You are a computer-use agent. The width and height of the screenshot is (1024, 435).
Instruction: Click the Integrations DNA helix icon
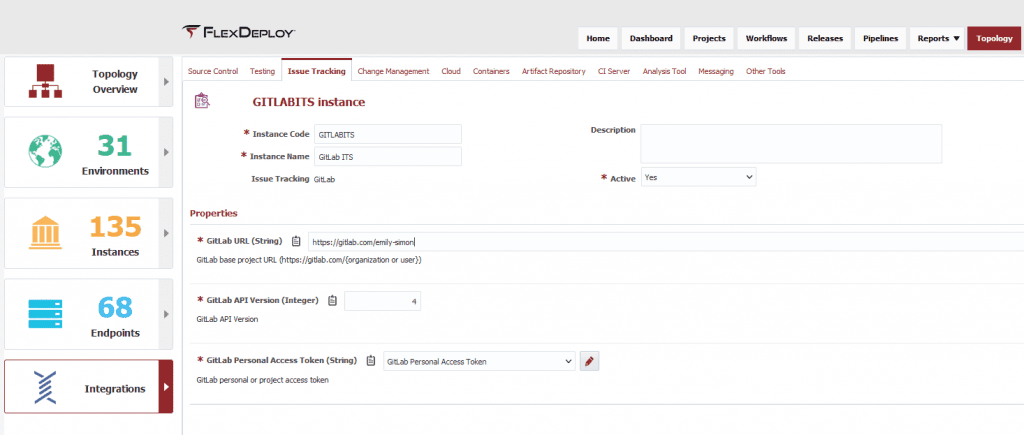point(45,387)
